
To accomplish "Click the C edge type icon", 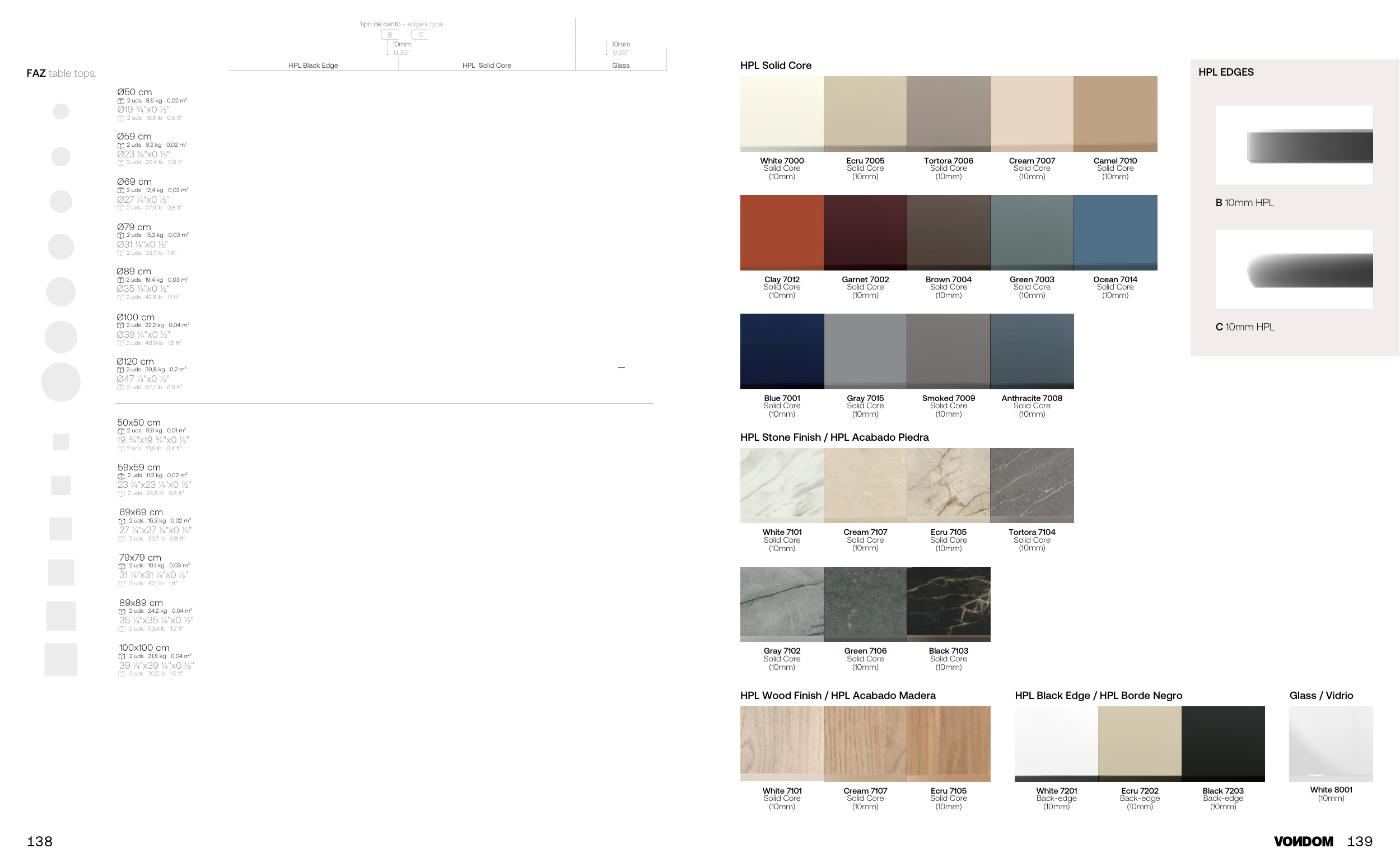I will click(x=420, y=34).
